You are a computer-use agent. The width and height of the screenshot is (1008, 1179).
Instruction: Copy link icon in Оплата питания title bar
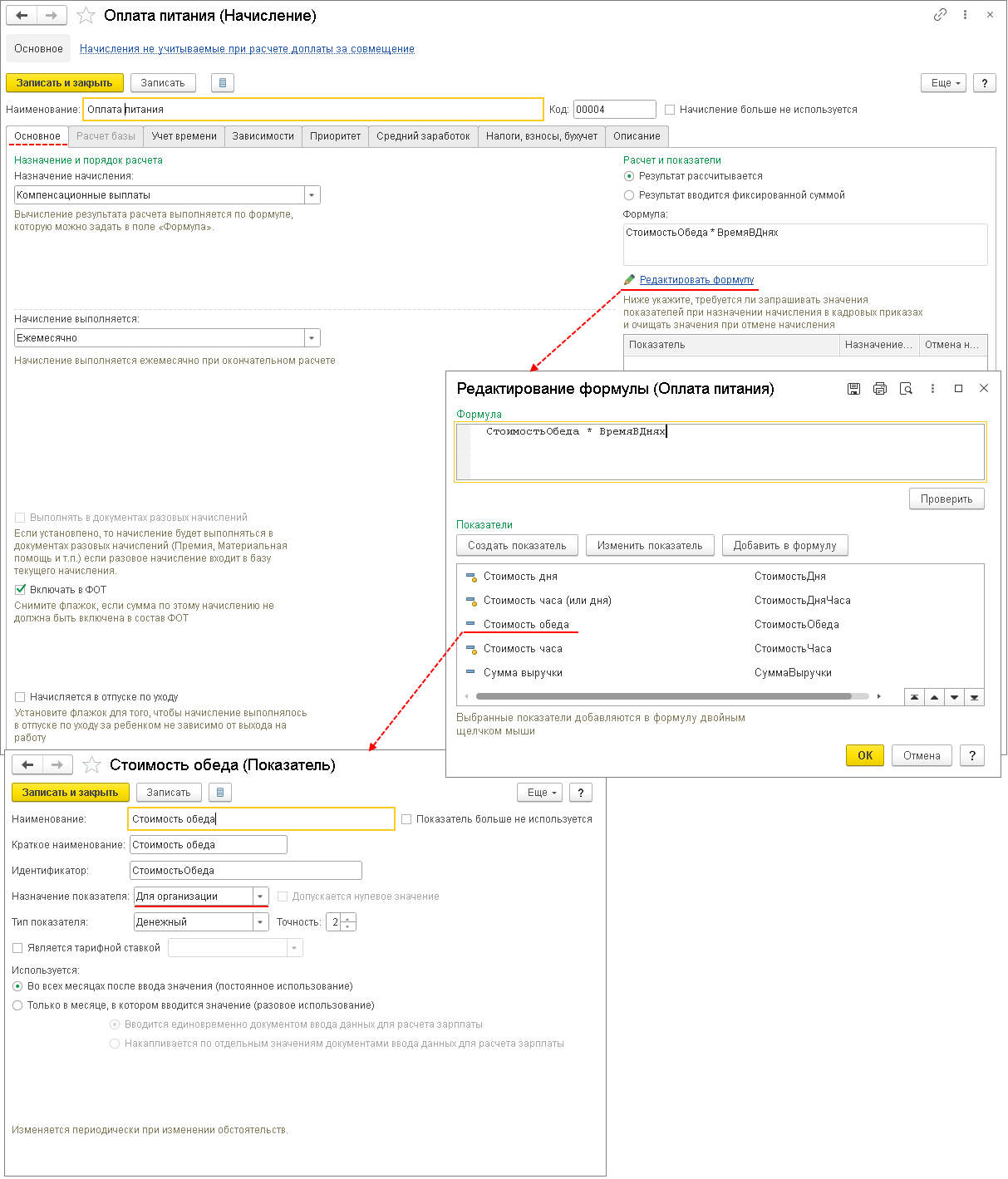click(x=940, y=15)
